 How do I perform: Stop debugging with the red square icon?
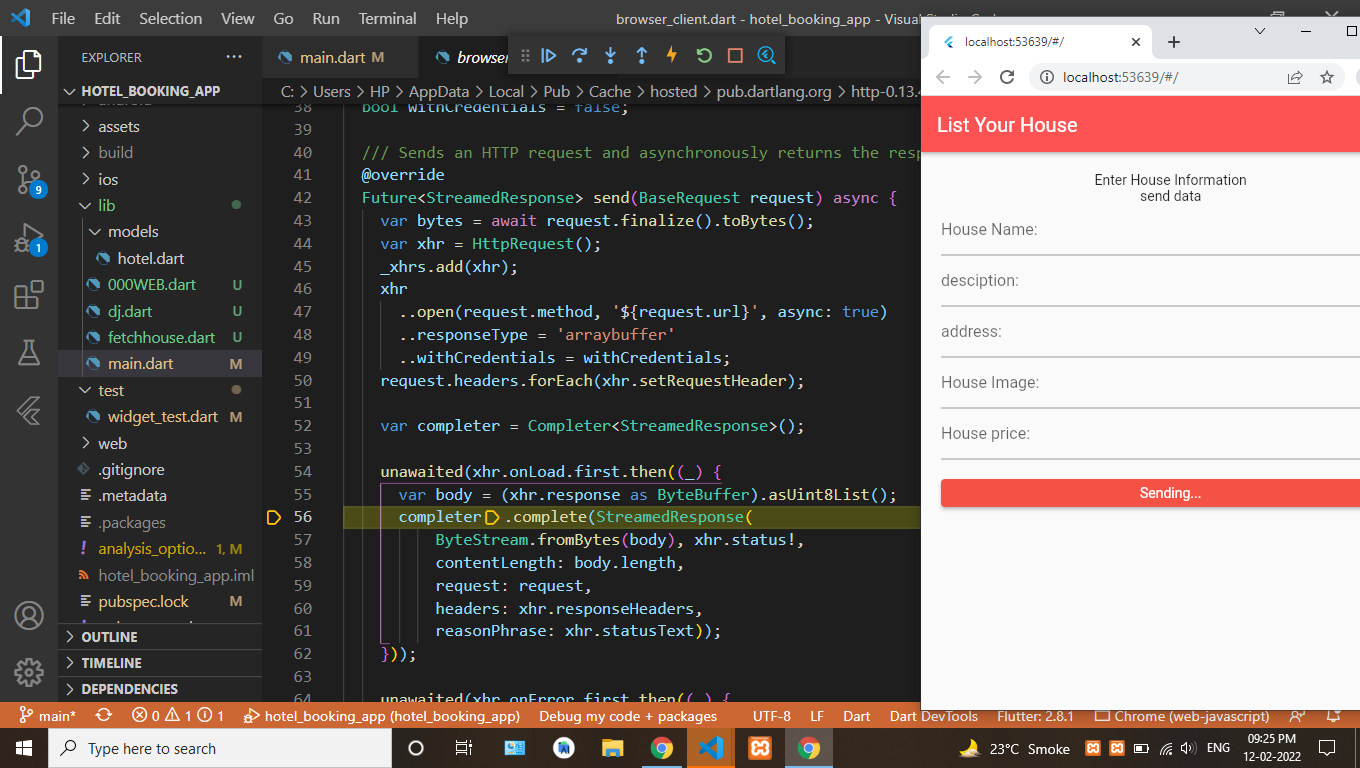(x=735, y=56)
